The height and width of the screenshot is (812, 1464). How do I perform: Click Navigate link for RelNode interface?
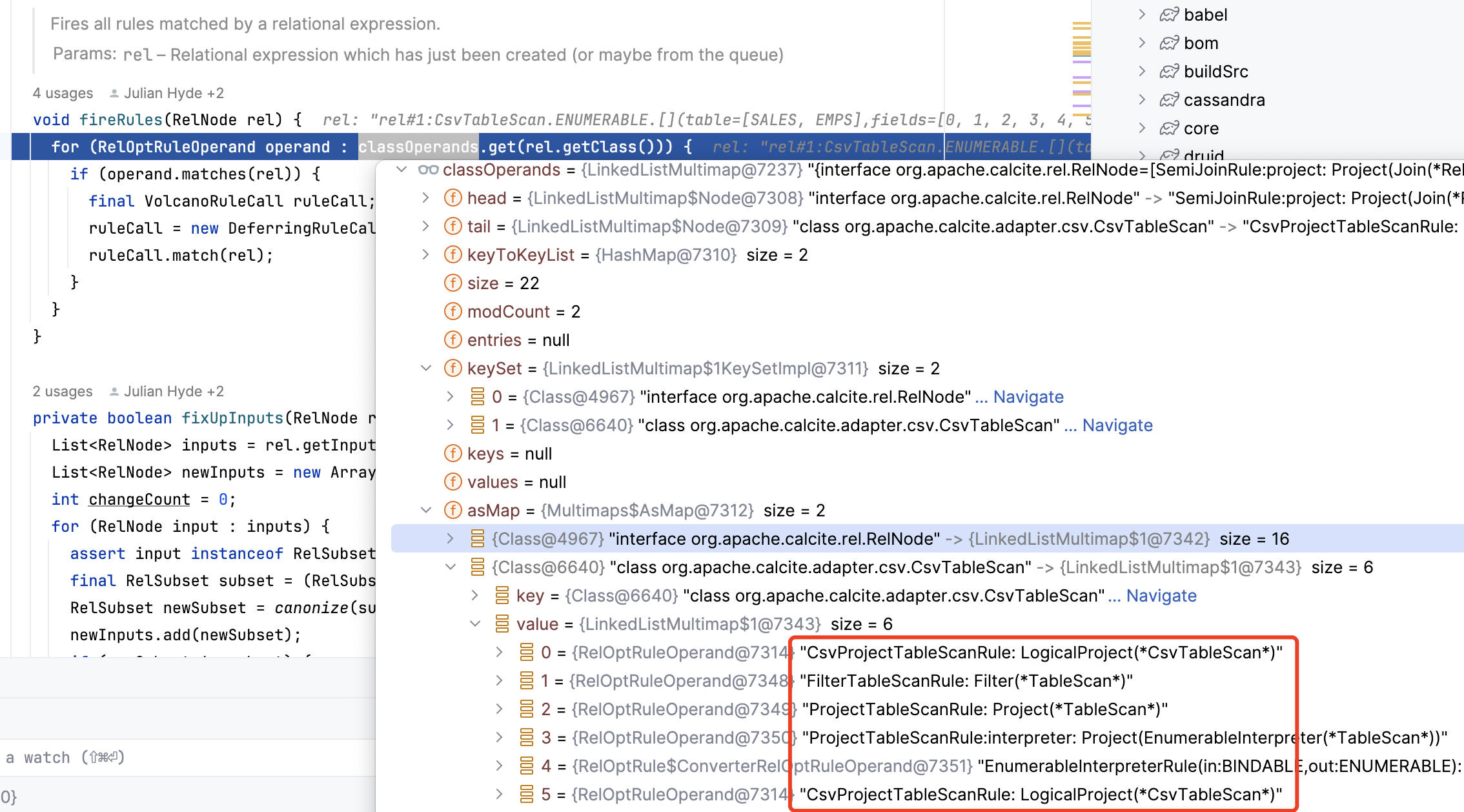point(1028,397)
